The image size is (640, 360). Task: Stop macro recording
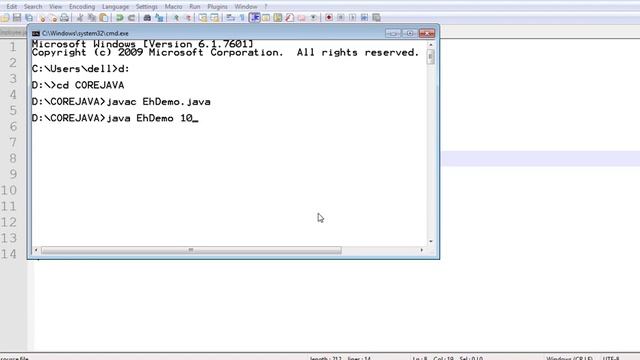340,18
